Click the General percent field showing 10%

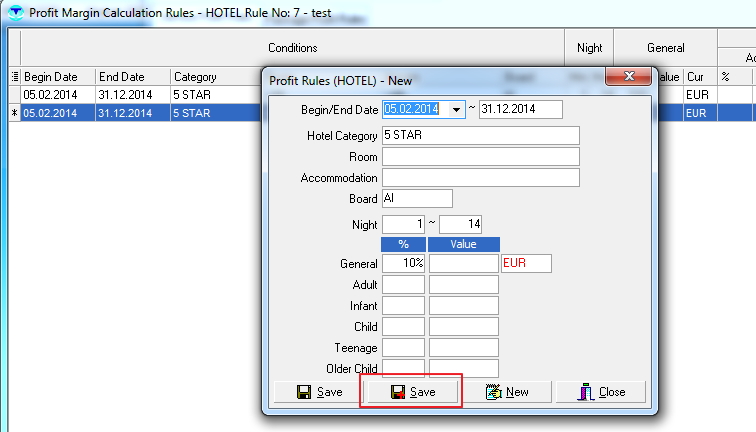click(x=403, y=263)
